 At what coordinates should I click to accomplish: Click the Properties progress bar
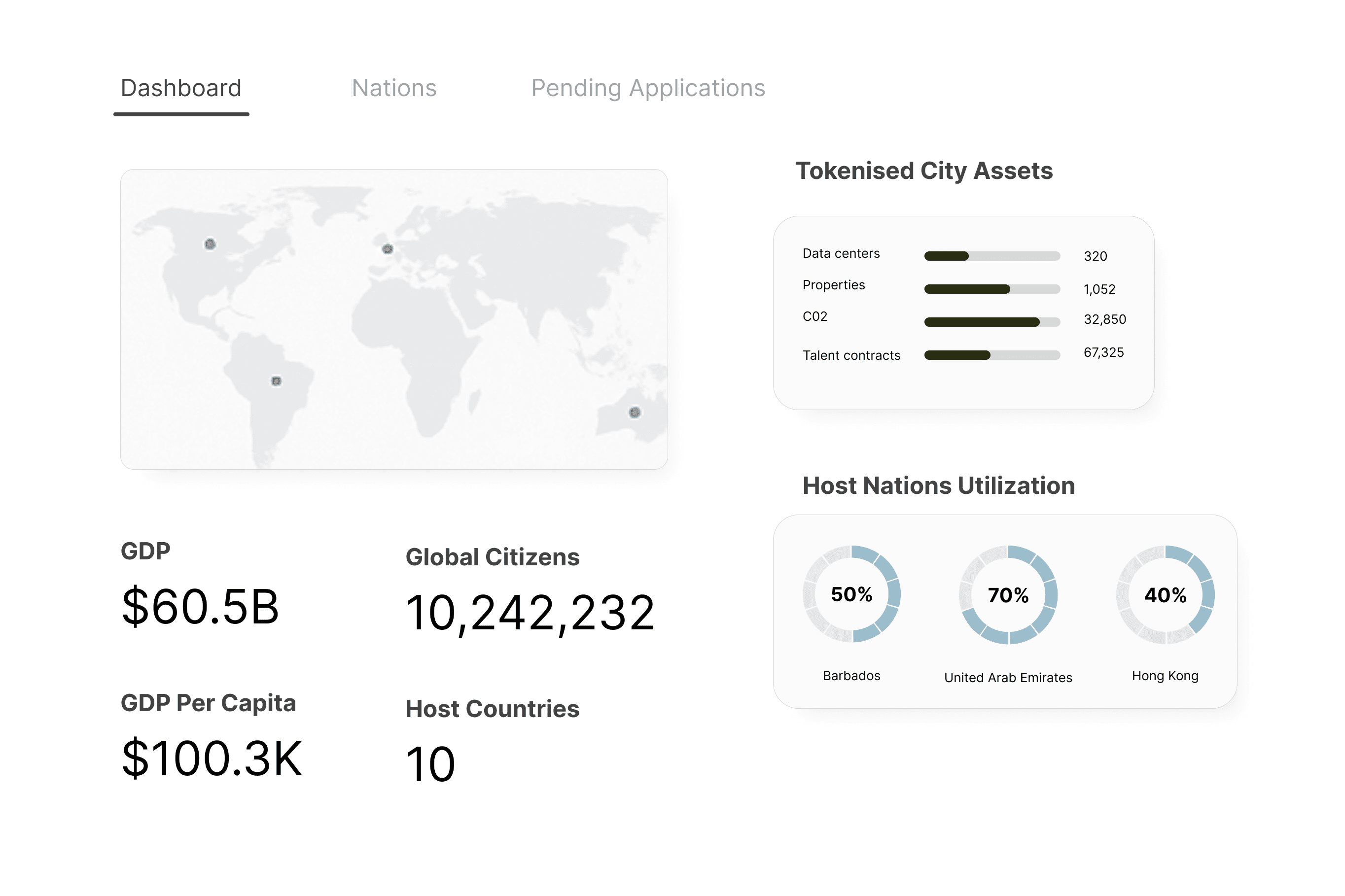pos(992,289)
